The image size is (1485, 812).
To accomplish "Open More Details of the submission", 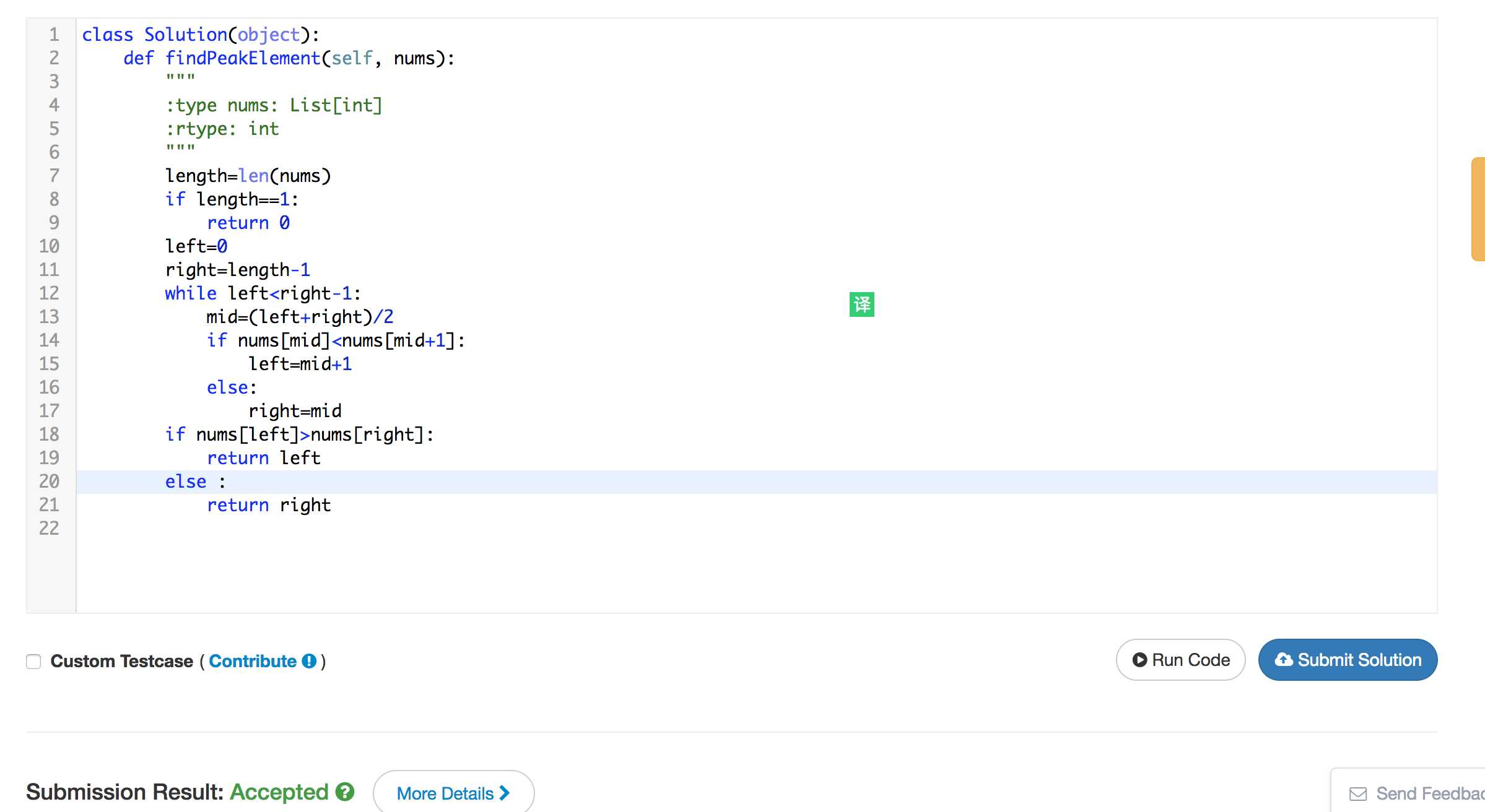I will pos(453,793).
